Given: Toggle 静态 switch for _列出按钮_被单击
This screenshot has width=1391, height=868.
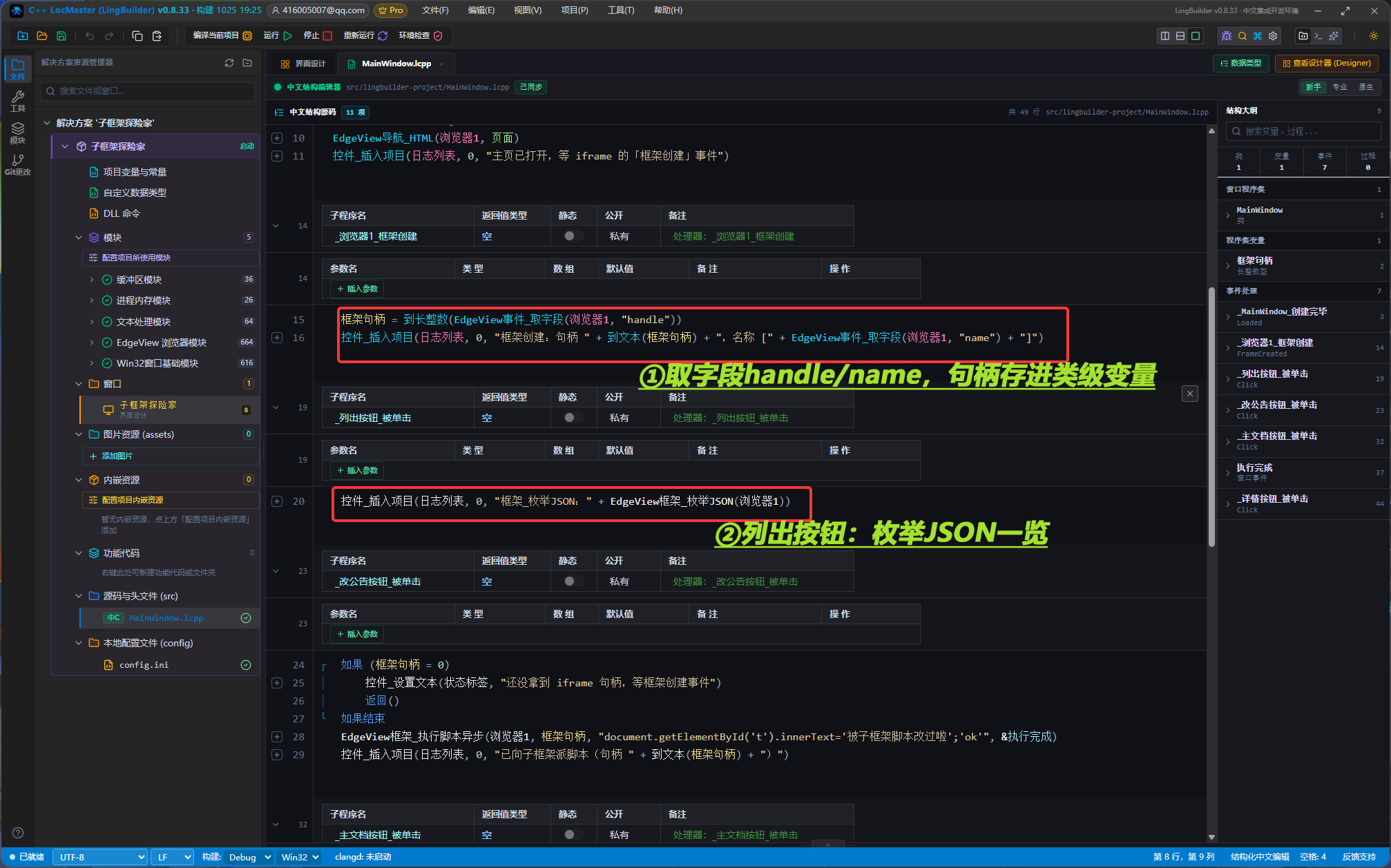Looking at the screenshot, I should (573, 418).
